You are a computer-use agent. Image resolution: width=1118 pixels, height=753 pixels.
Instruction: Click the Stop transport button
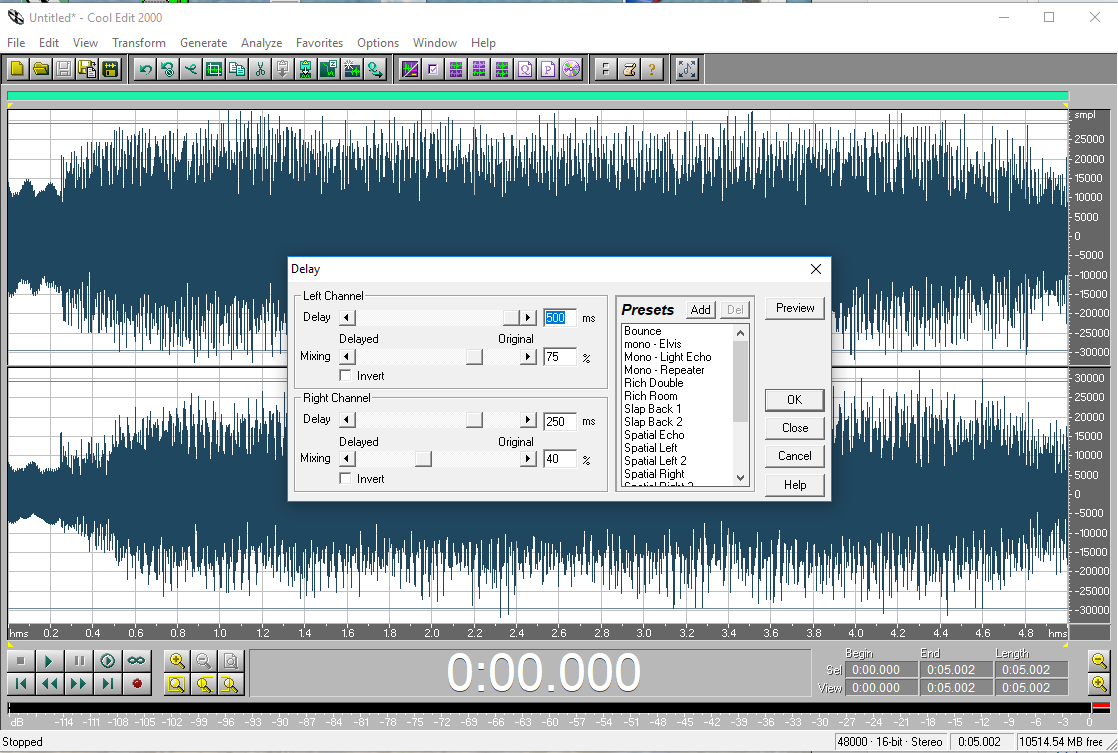[x=21, y=661]
